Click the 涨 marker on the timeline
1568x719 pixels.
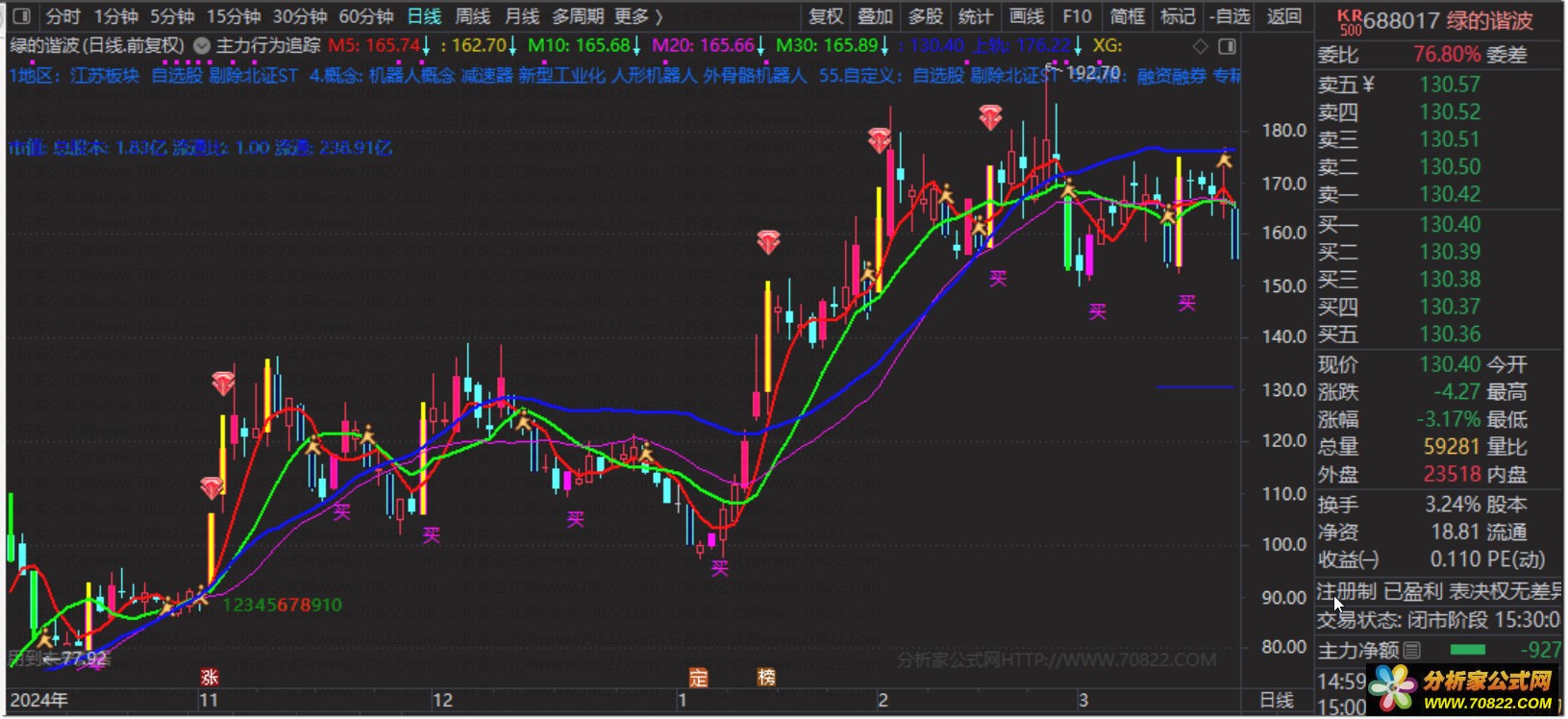point(210,677)
